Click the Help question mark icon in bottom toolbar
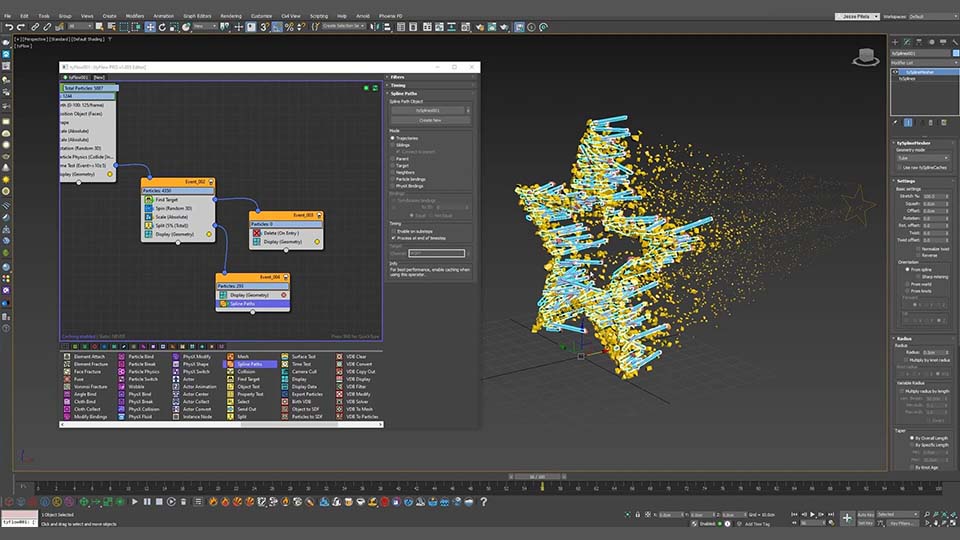 pyautogui.click(x=483, y=501)
